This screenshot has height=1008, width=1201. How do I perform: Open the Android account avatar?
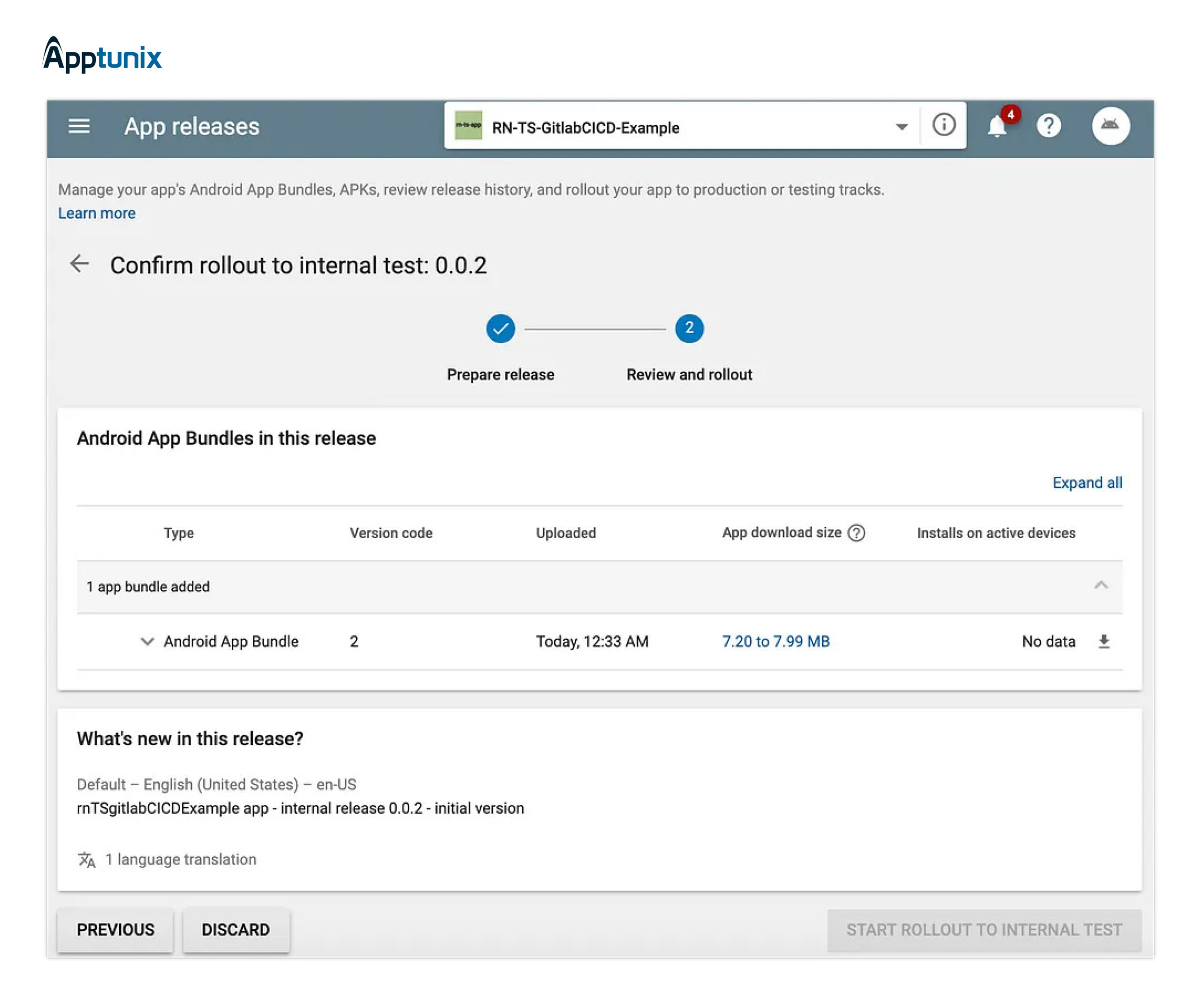point(1110,126)
